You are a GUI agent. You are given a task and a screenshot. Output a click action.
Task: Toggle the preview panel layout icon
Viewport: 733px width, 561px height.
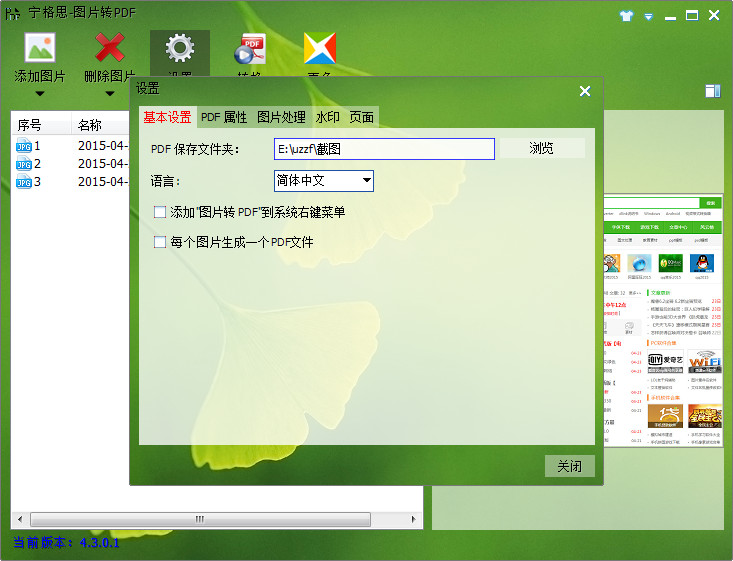tap(712, 91)
